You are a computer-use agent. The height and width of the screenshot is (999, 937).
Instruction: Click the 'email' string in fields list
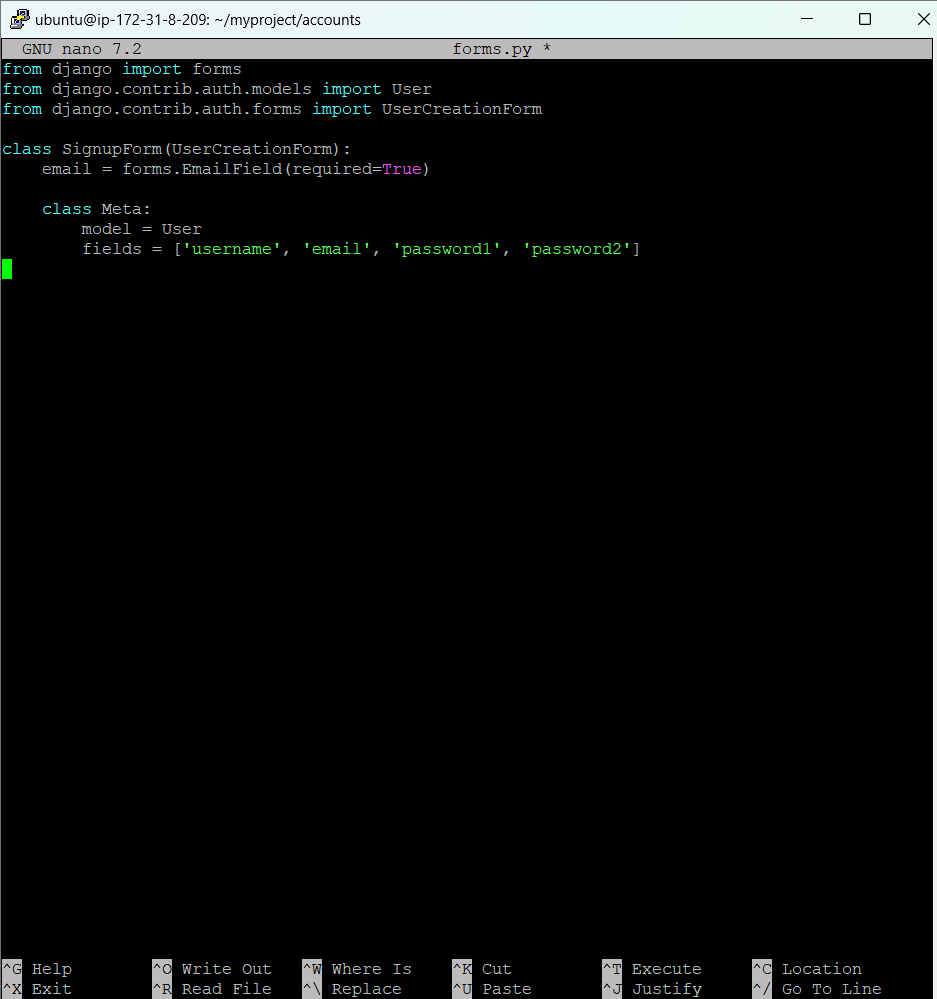[x=336, y=249]
